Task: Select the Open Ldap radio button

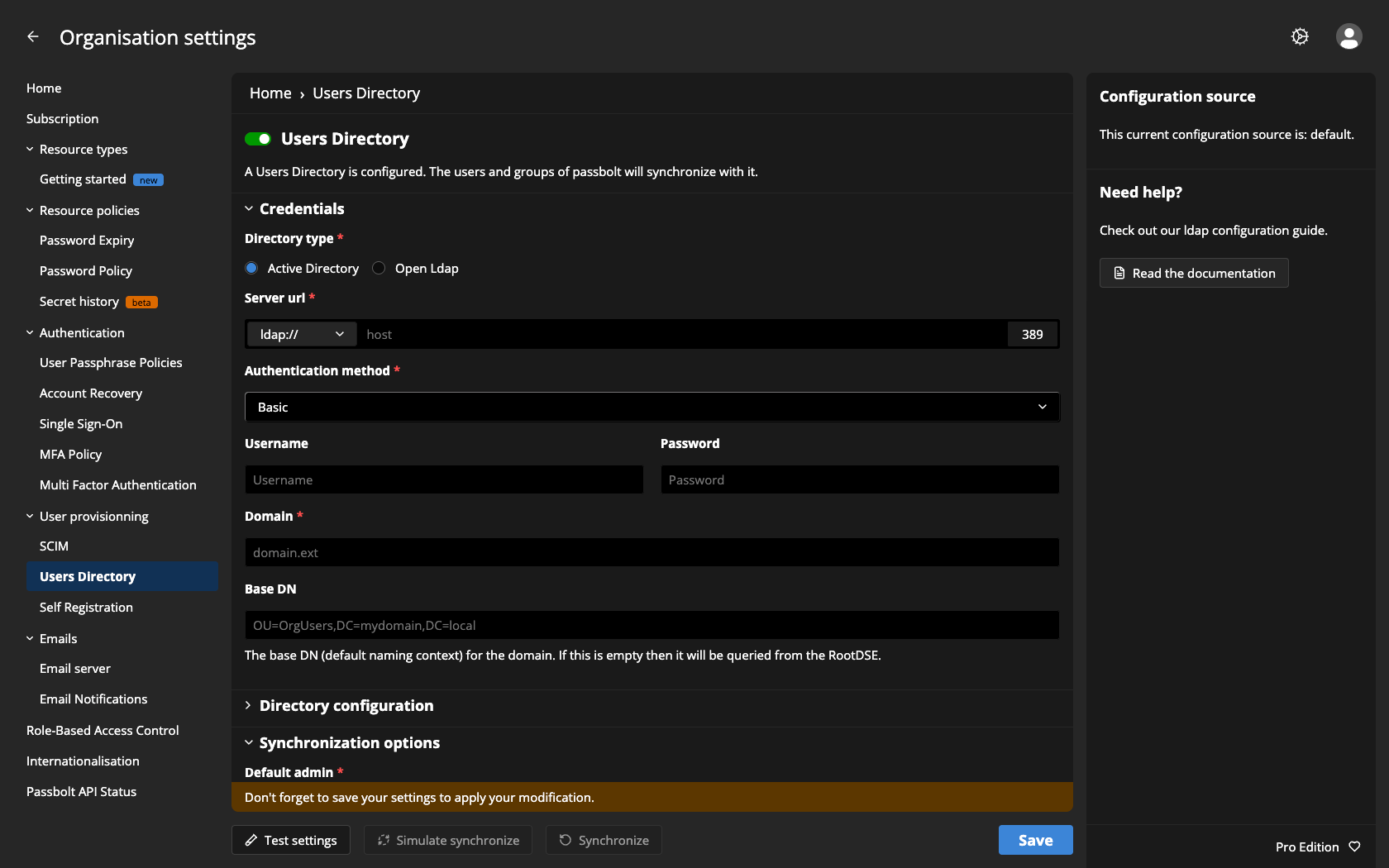Action: [x=379, y=268]
